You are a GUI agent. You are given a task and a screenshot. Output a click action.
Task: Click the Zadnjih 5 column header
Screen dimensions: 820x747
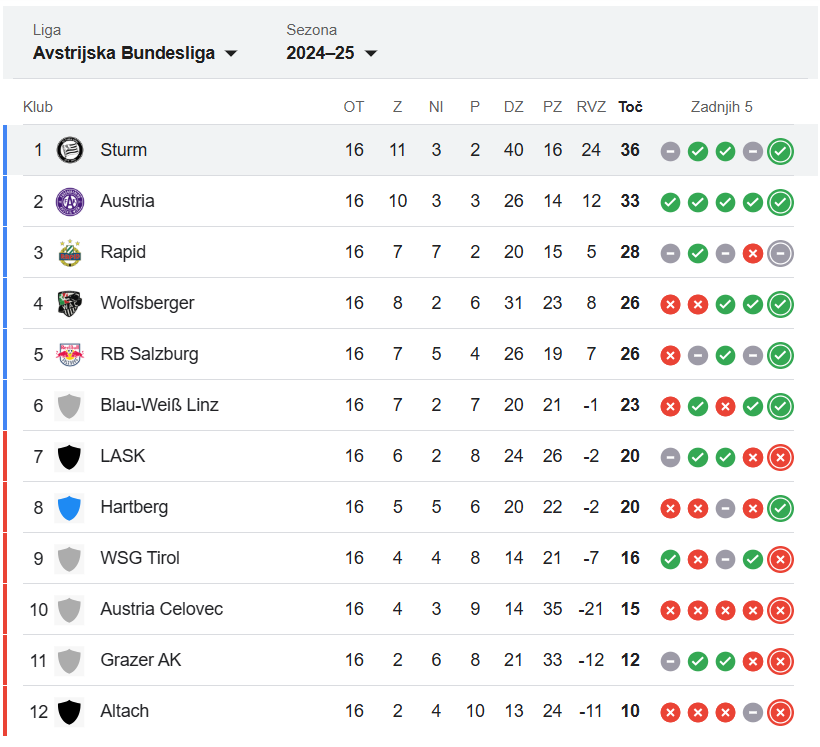point(721,106)
